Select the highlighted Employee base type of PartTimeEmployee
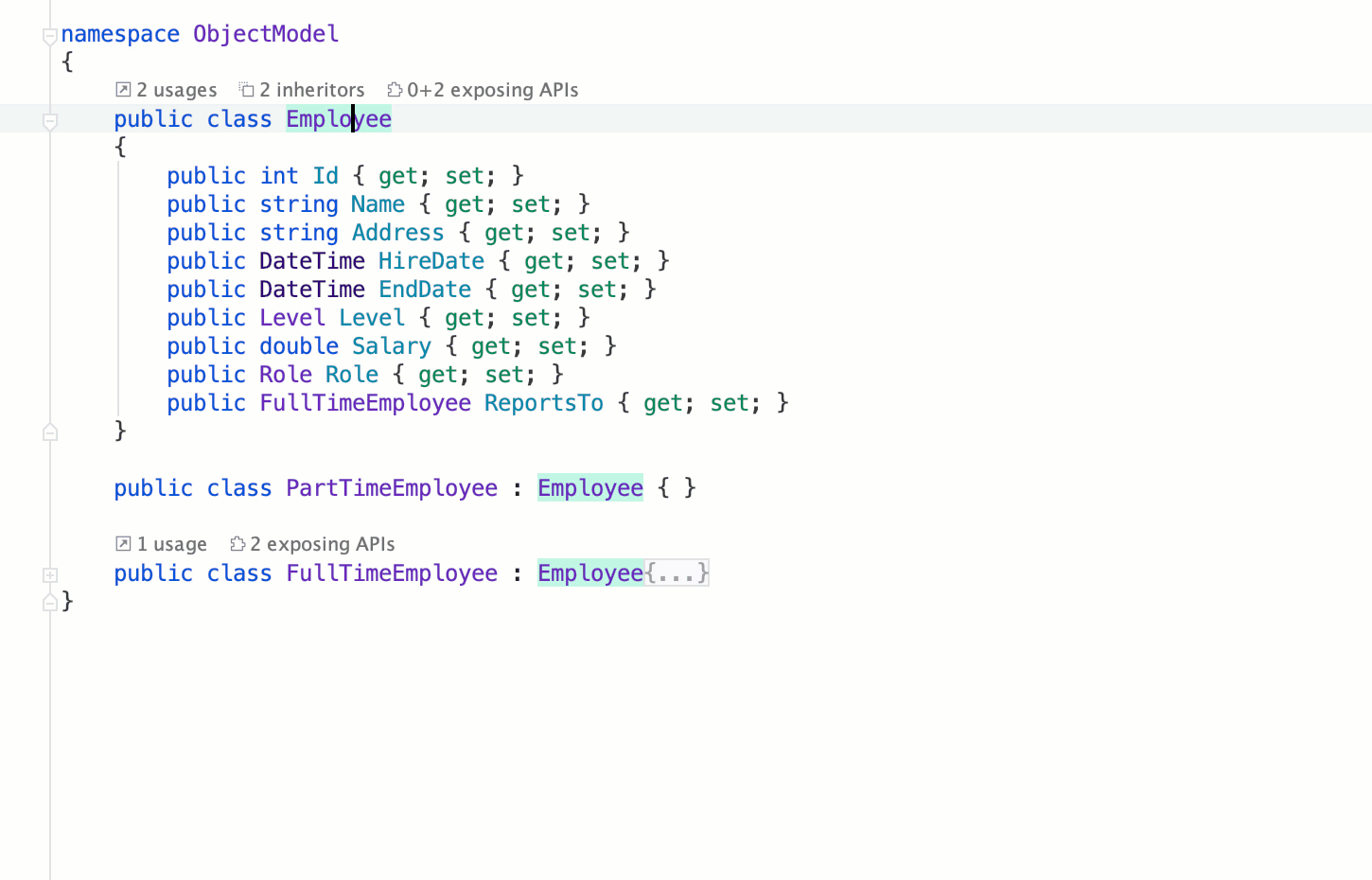1372x880 pixels. click(x=589, y=487)
